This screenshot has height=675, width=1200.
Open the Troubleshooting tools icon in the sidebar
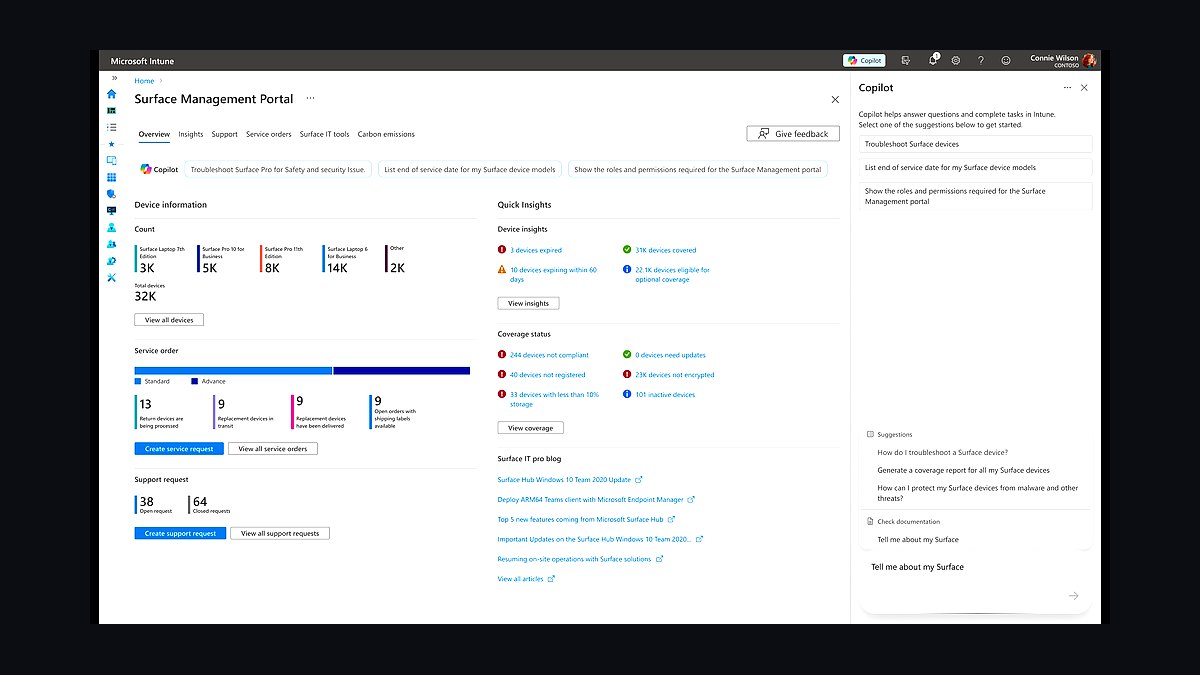point(111,277)
